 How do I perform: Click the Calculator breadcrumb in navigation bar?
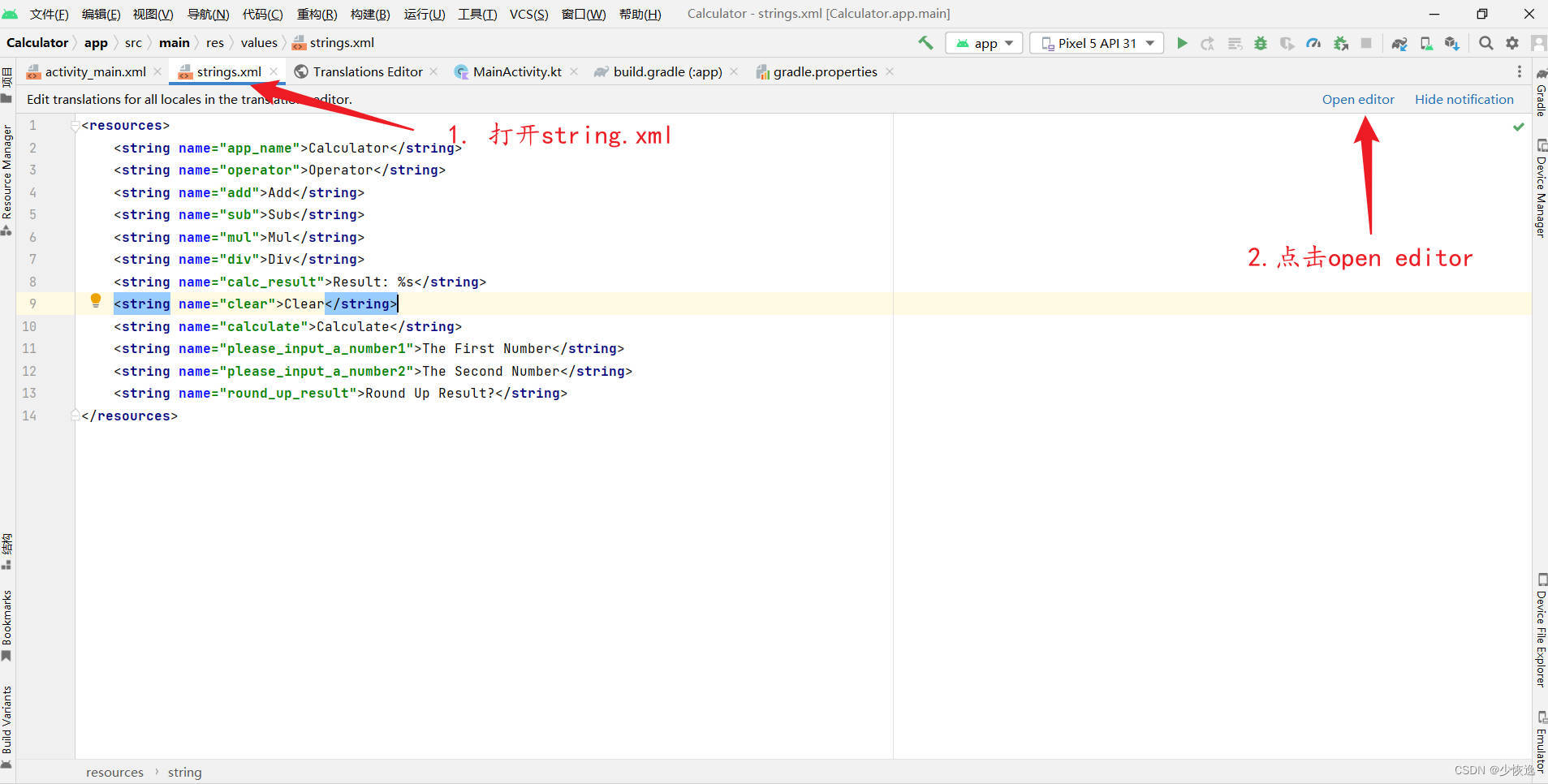coord(37,42)
